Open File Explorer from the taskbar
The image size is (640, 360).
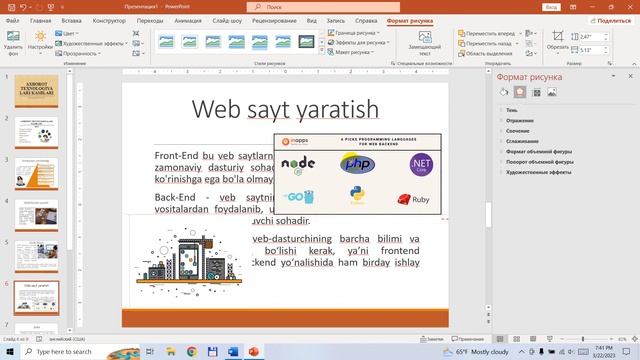click(x=171, y=351)
